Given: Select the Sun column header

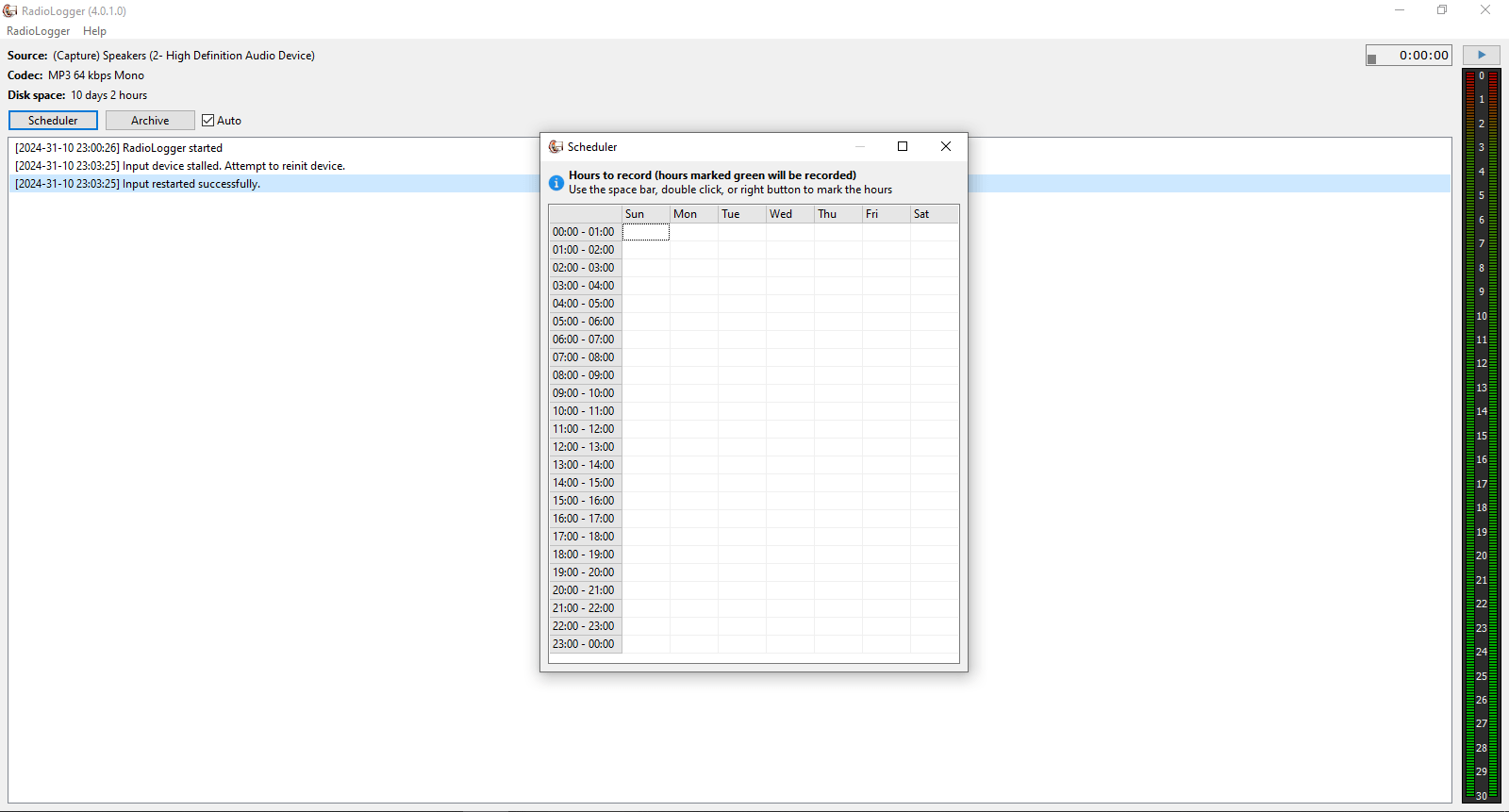Looking at the screenshot, I should pos(646,214).
